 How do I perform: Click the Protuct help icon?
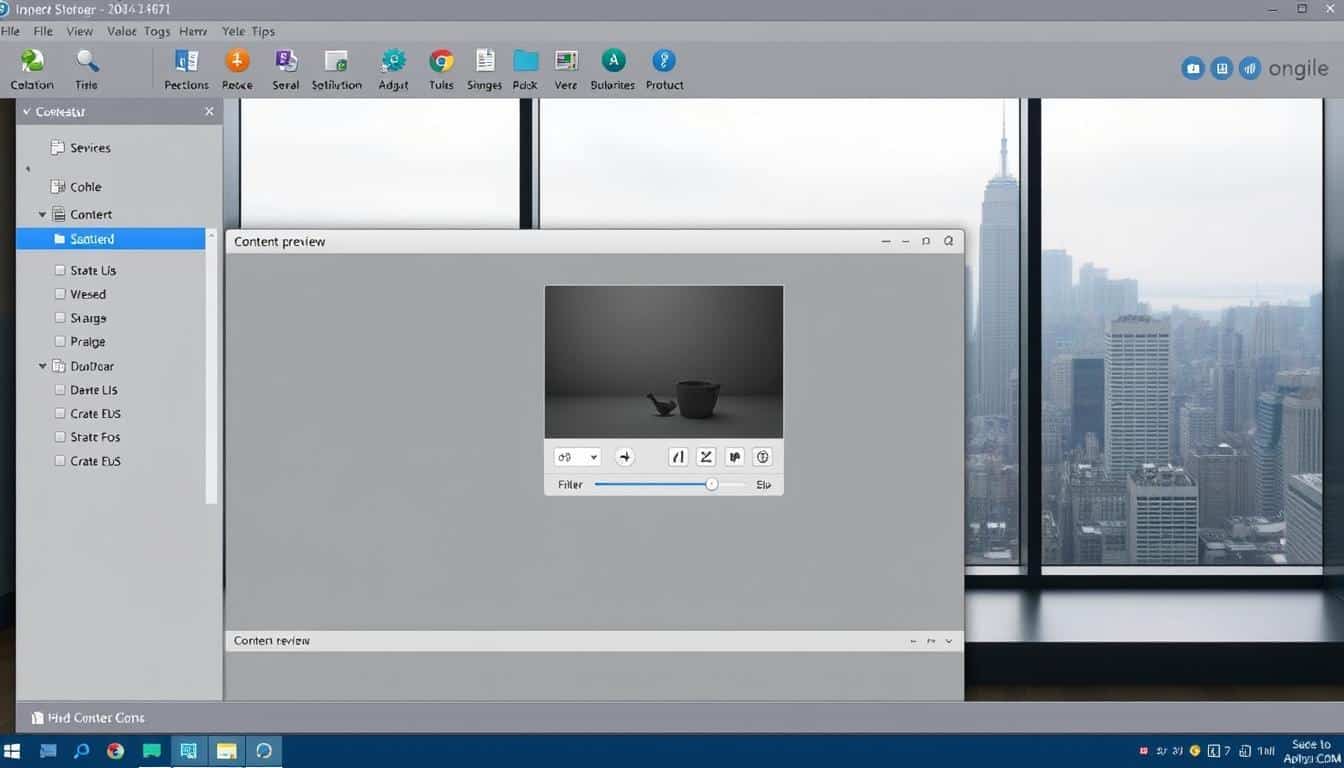point(664,62)
